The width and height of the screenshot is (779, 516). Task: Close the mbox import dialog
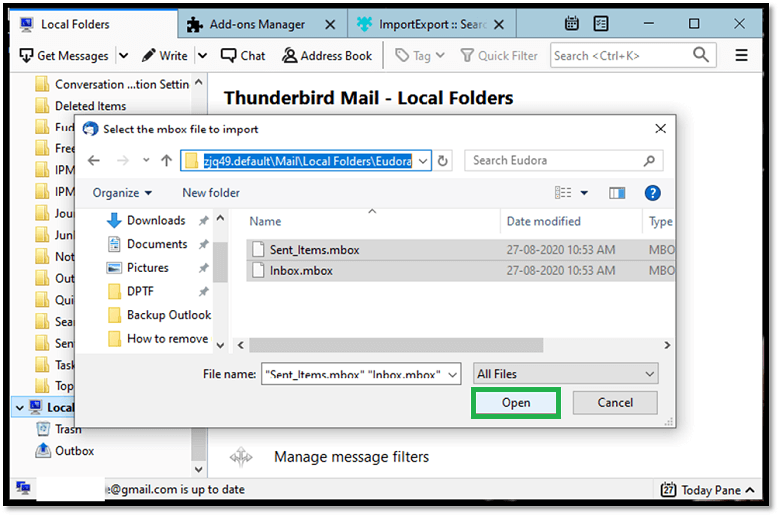(660, 129)
